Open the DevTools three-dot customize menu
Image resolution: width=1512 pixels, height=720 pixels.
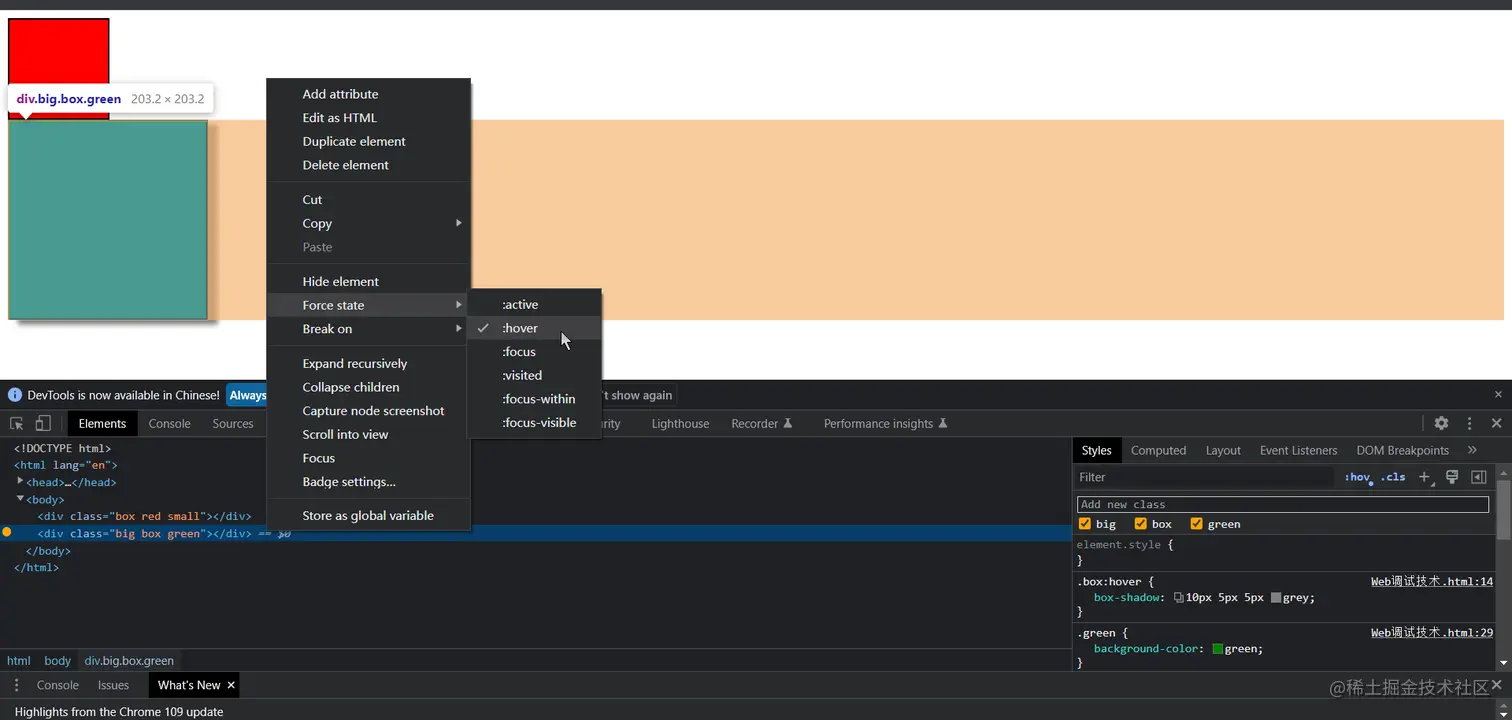point(1469,424)
